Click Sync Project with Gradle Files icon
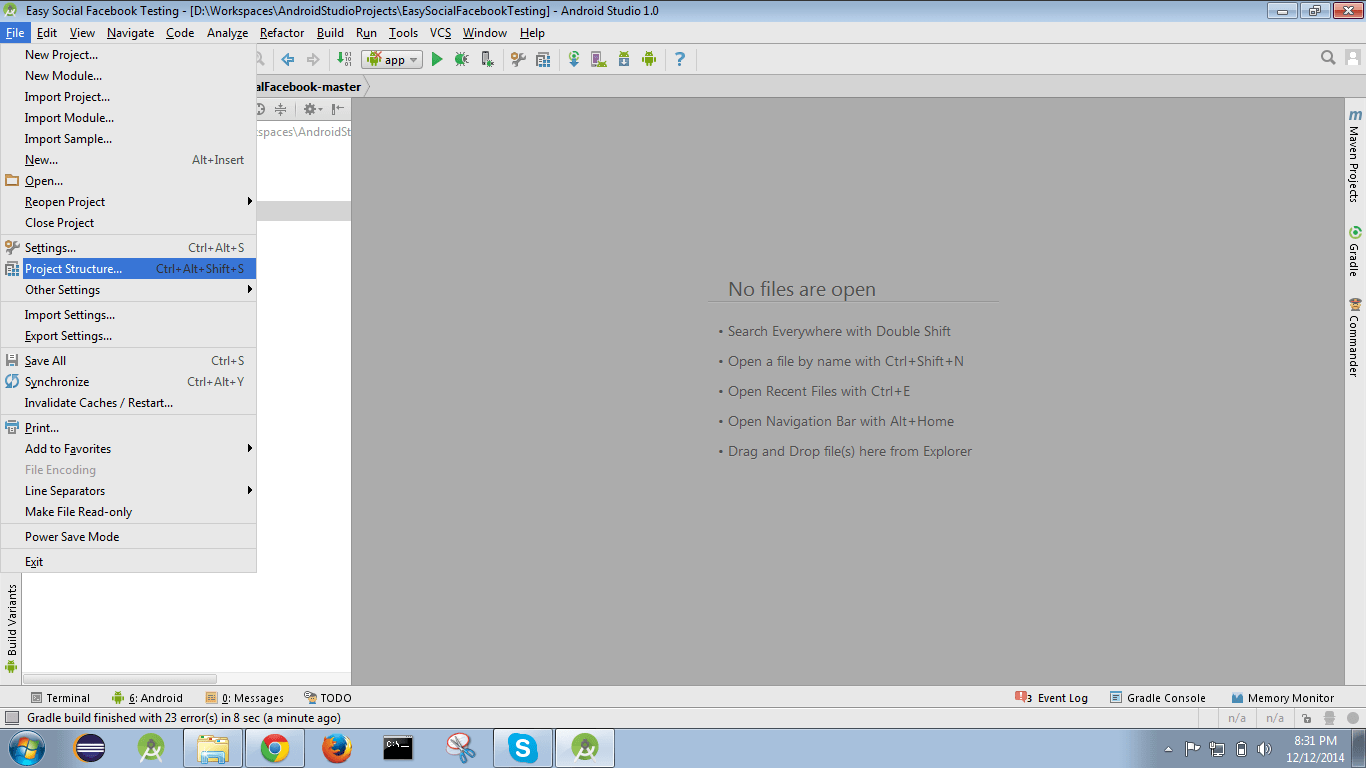Image resolution: width=1366 pixels, height=768 pixels. pyautogui.click(x=574, y=59)
